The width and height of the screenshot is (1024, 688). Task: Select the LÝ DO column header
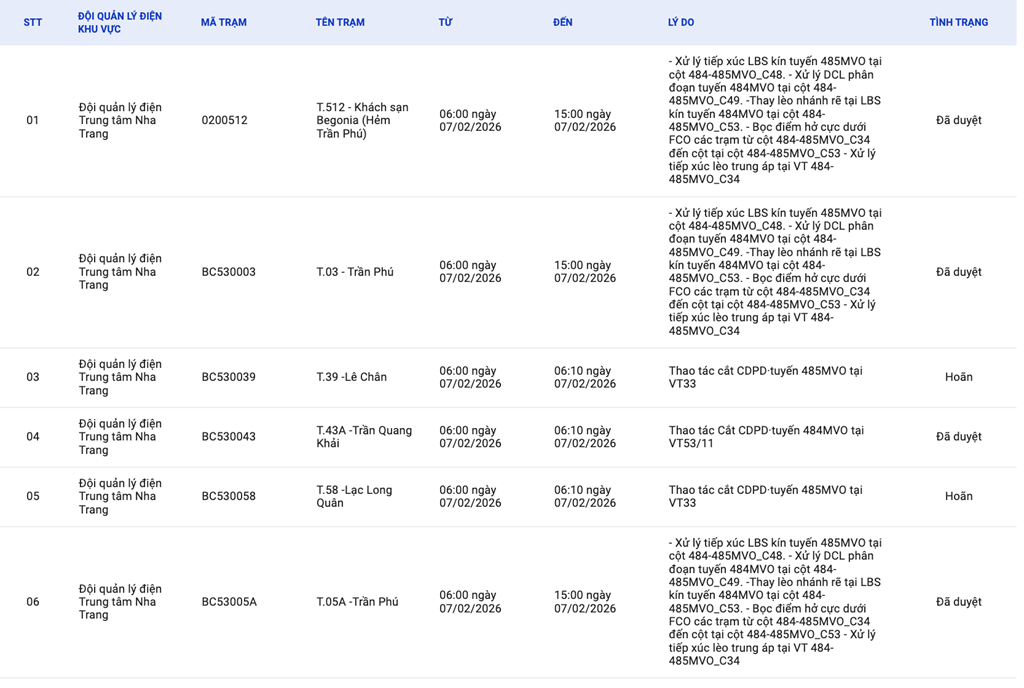pyautogui.click(x=681, y=22)
